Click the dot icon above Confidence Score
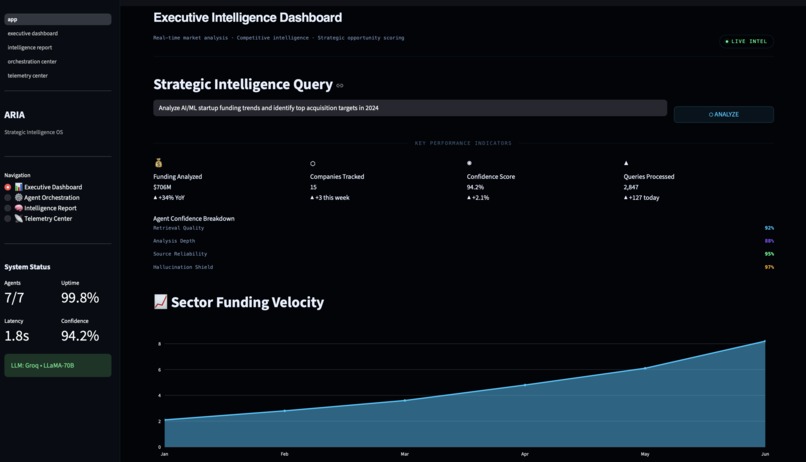 click(x=469, y=163)
